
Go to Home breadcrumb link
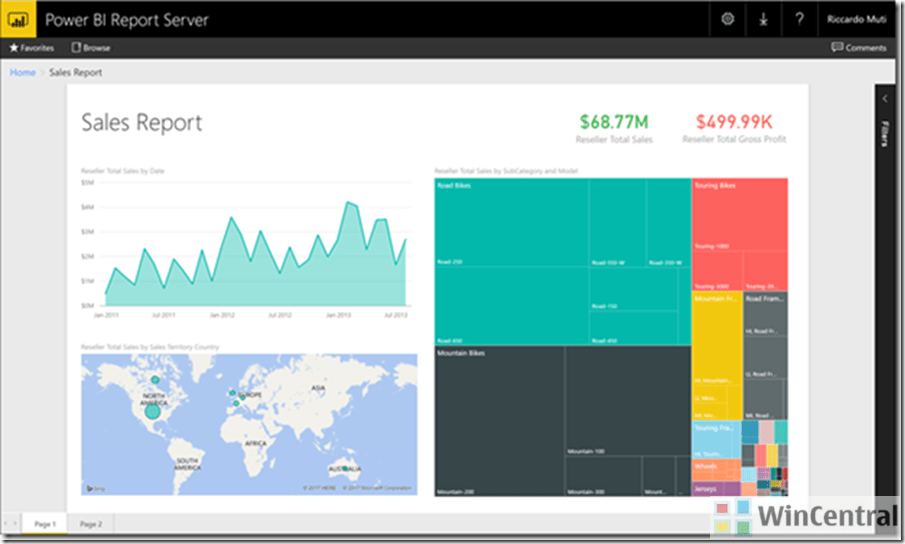tap(23, 72)
